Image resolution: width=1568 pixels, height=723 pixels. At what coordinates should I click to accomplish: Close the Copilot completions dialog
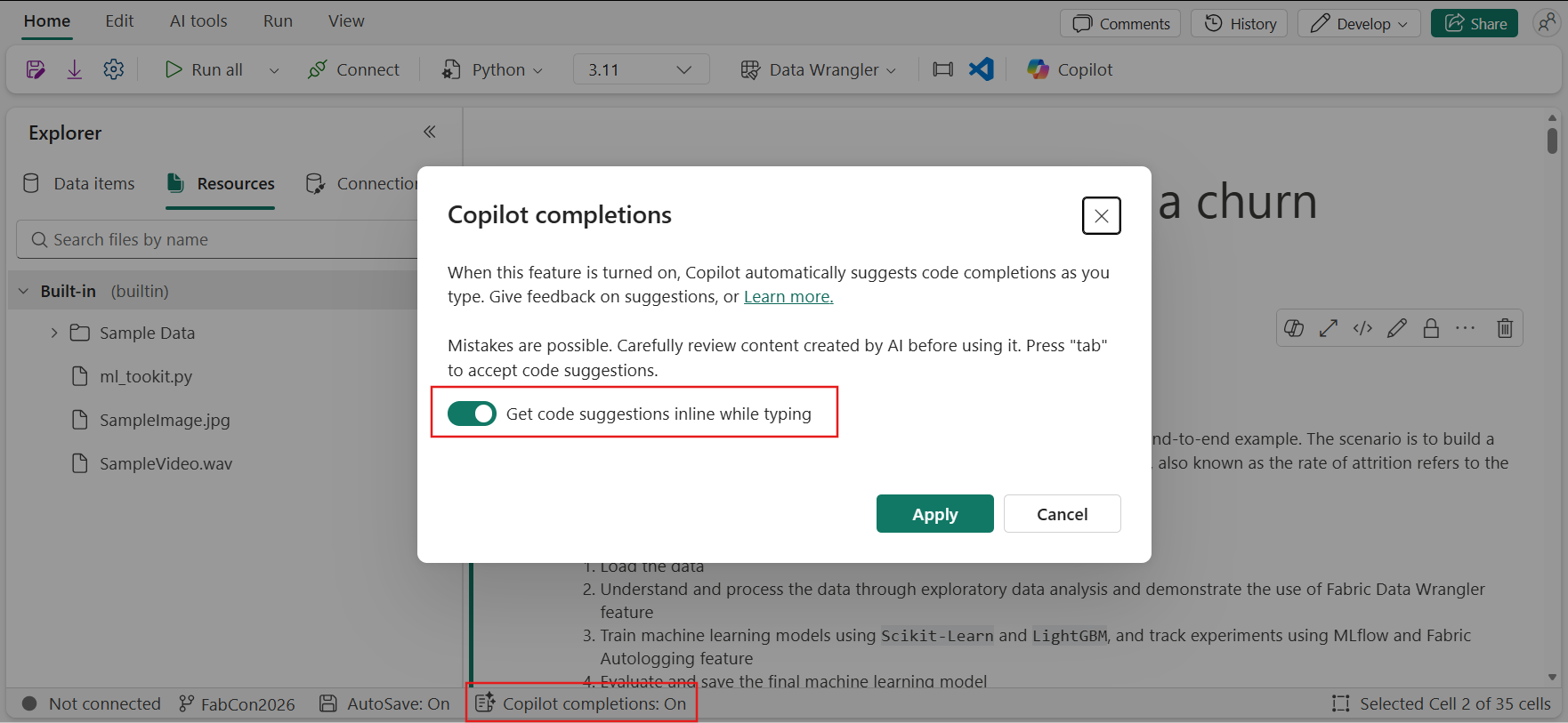coord(1101,215)
